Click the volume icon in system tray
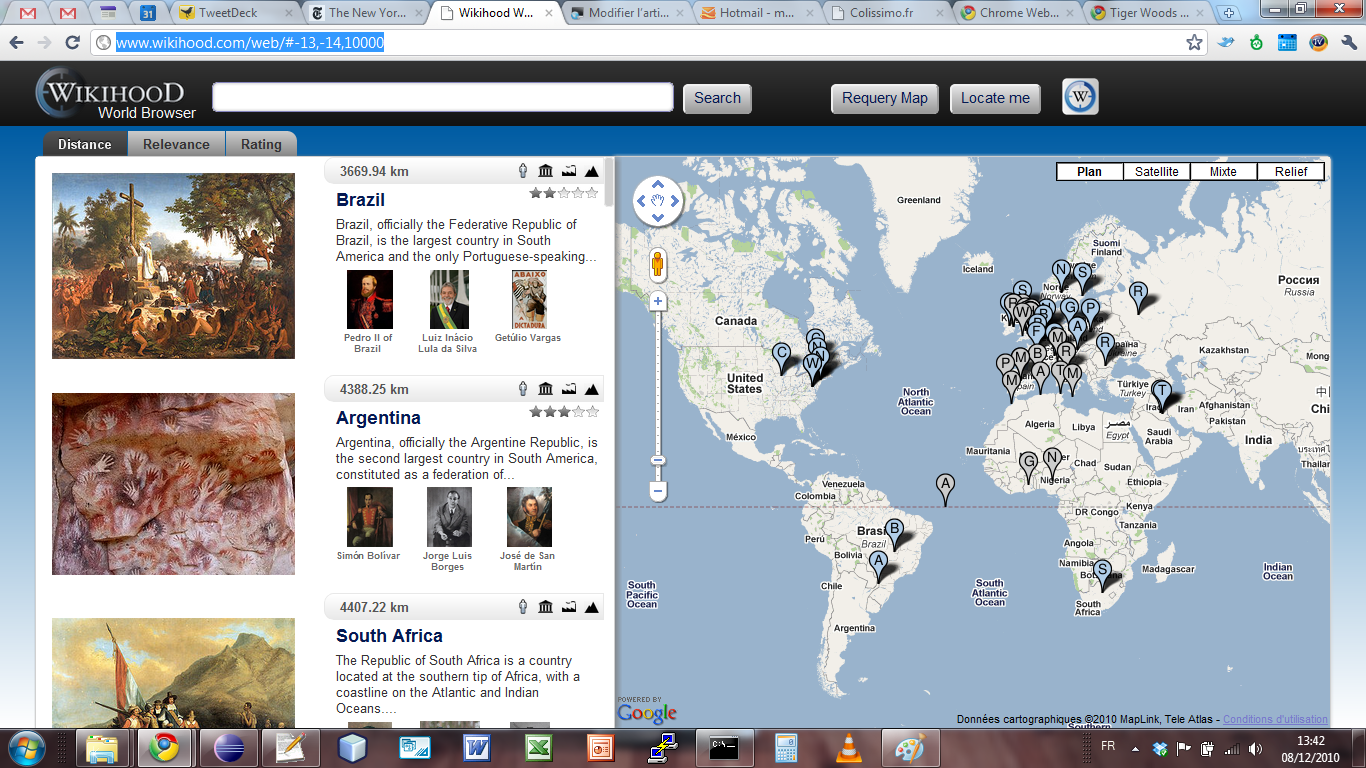The image size is (1366, 768). (1254, 749)
